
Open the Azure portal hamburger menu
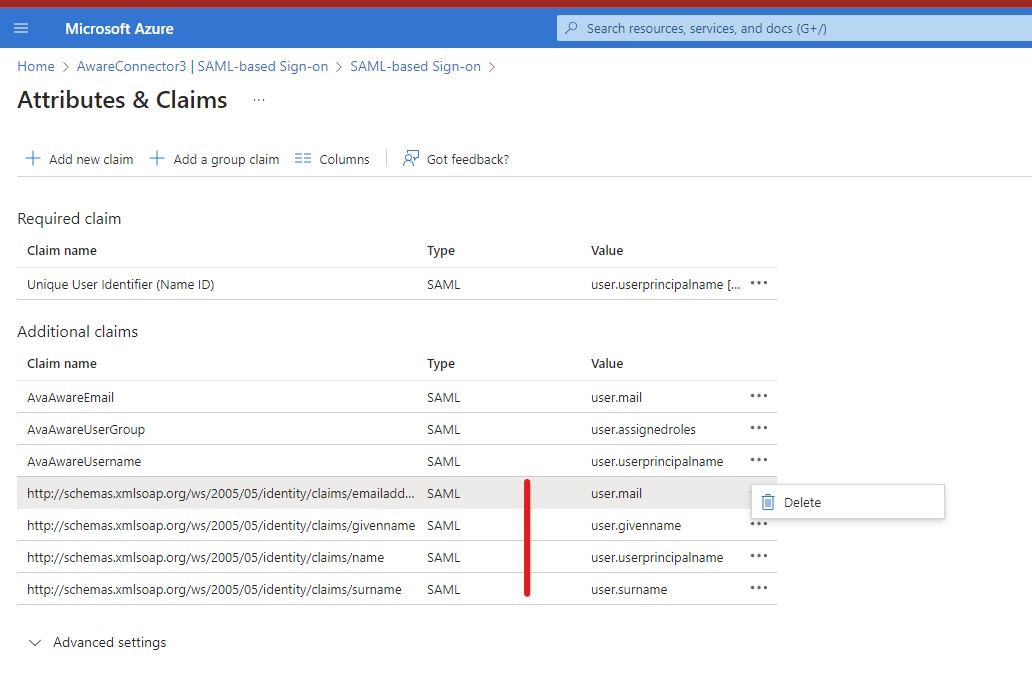(x=21, y=28)
